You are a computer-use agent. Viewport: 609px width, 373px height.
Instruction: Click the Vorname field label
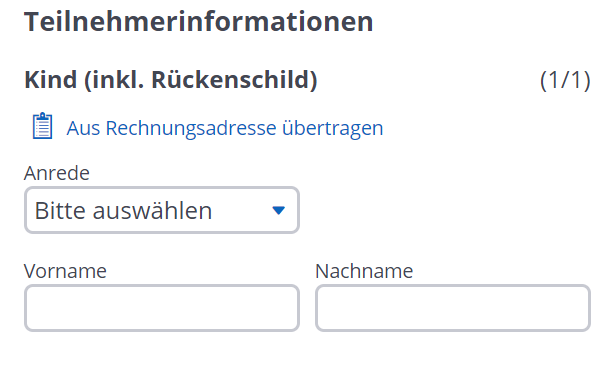(65, 271)
